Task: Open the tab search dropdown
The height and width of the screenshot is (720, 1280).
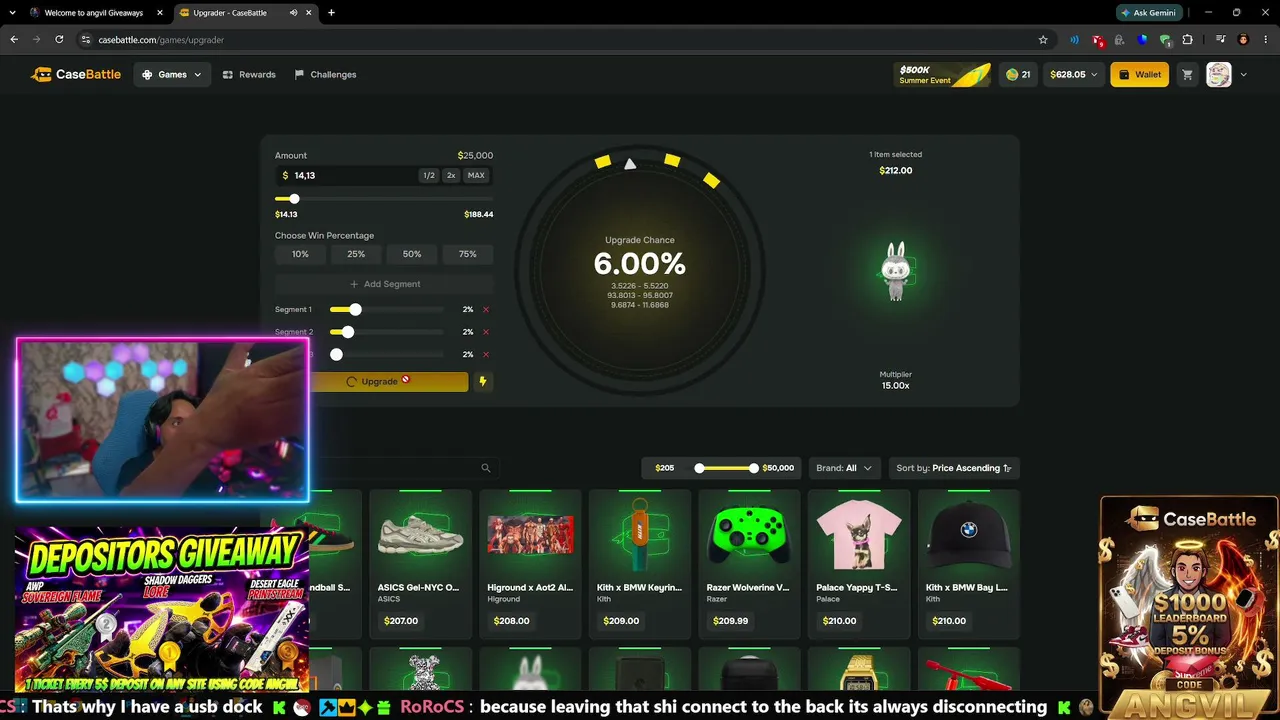Action: (x=13, y=13)
